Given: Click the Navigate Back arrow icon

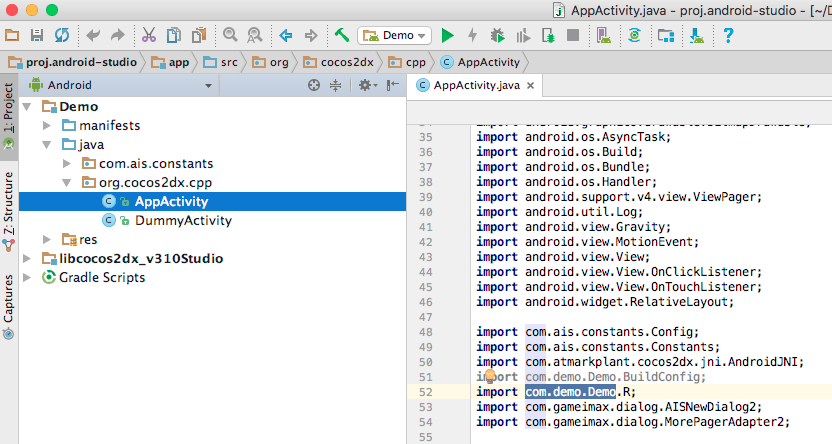Looking at the screenshot, I should coord(286,35).
